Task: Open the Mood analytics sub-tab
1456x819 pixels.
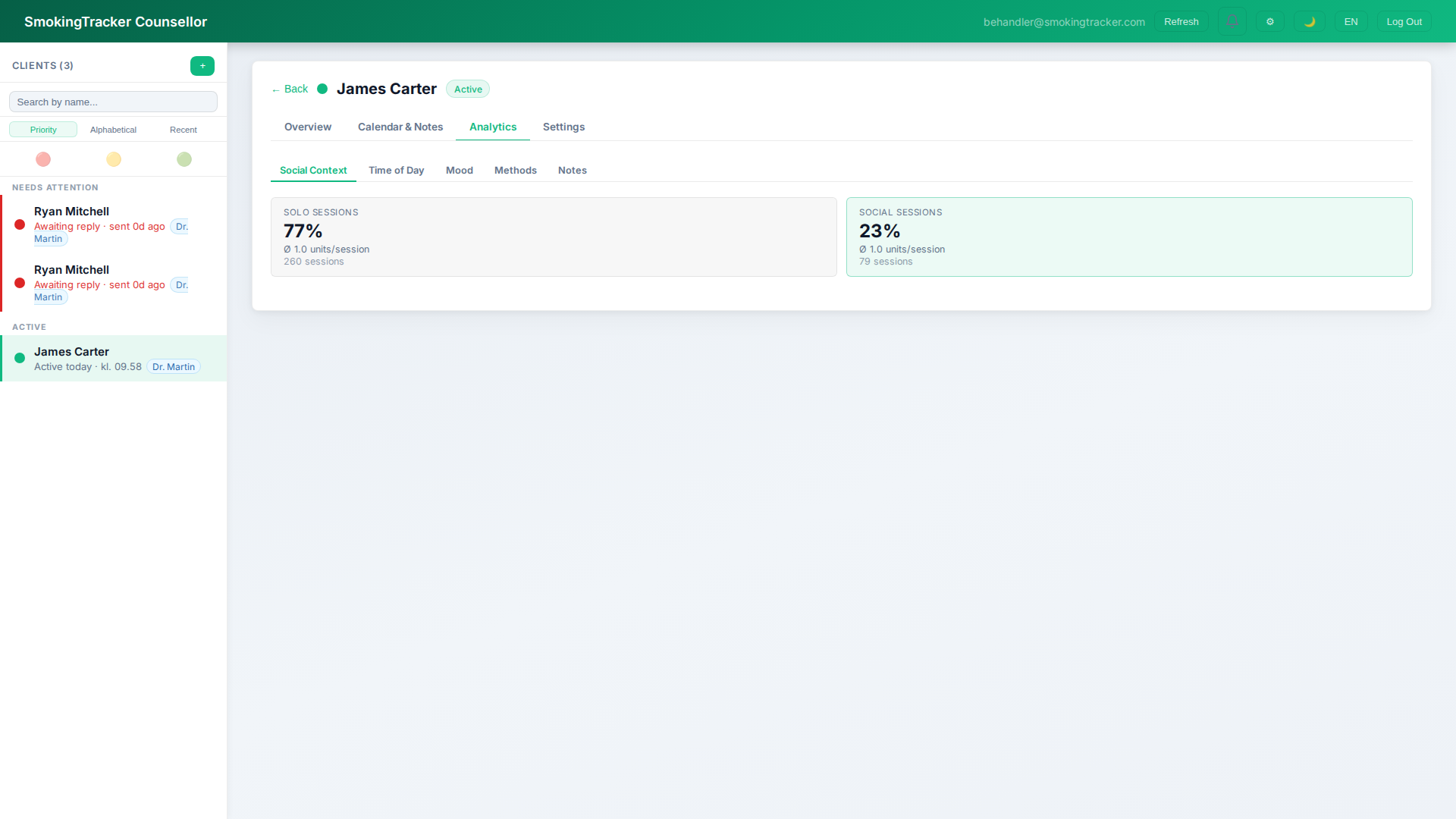Action: [459, 170]
